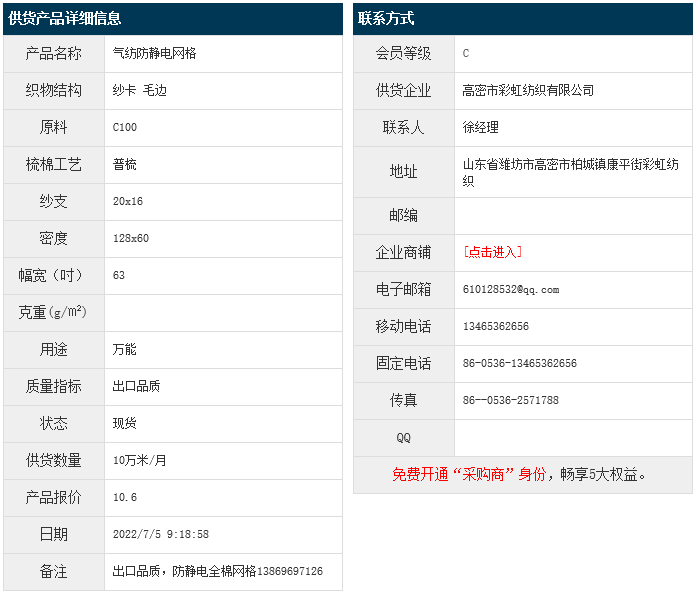
Task: Click the landline number 86-0536-13465362656
Action: (519, 363)
